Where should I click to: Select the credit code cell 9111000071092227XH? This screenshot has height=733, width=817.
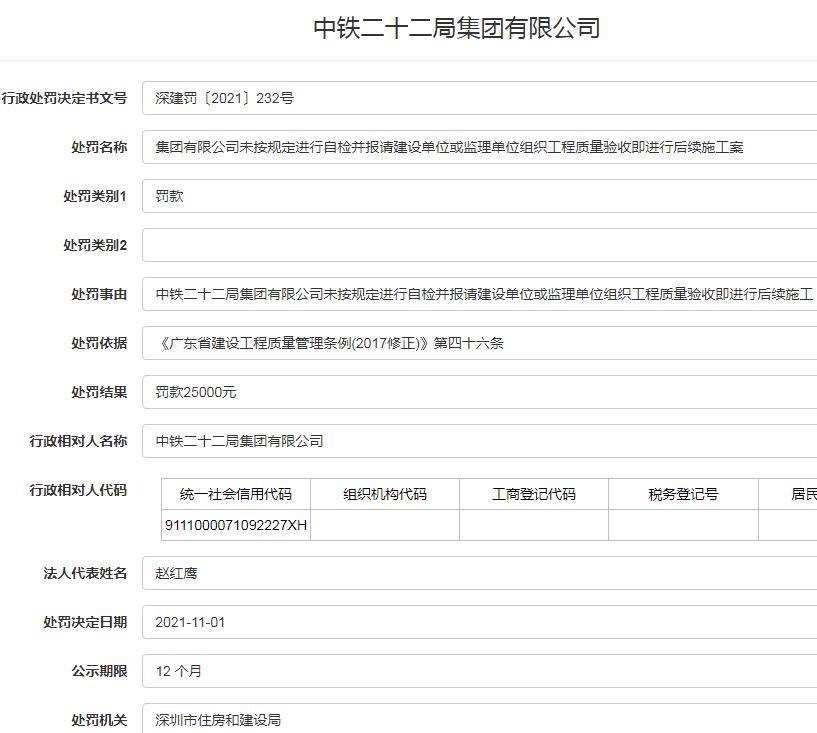(236, 525)
